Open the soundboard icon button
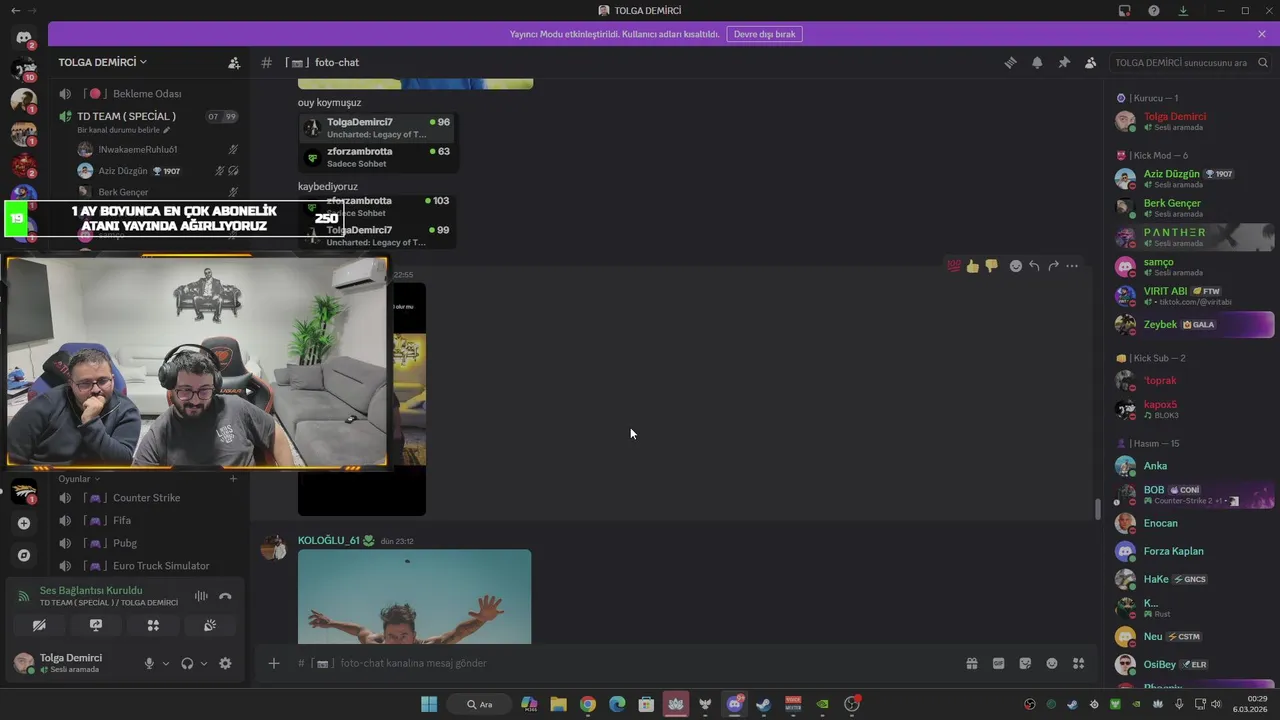1280x720 pixels. 210,625
